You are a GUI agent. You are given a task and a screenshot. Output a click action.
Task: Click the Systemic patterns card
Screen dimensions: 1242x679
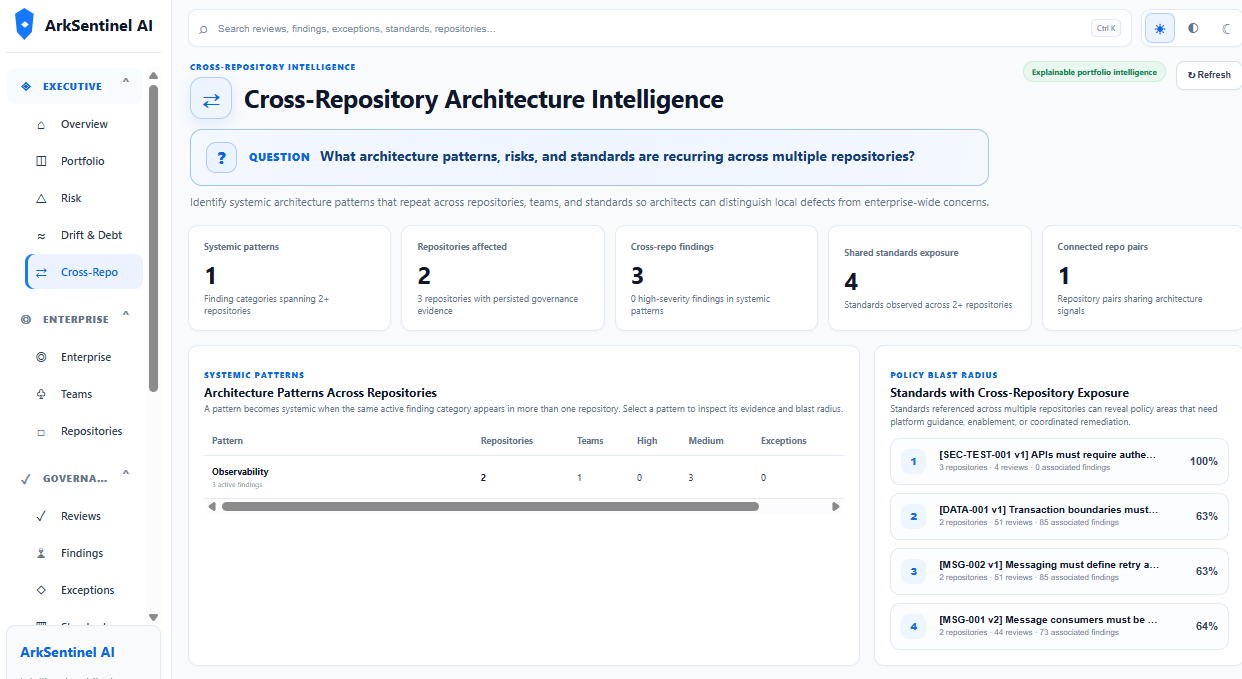tap(289, 278)
